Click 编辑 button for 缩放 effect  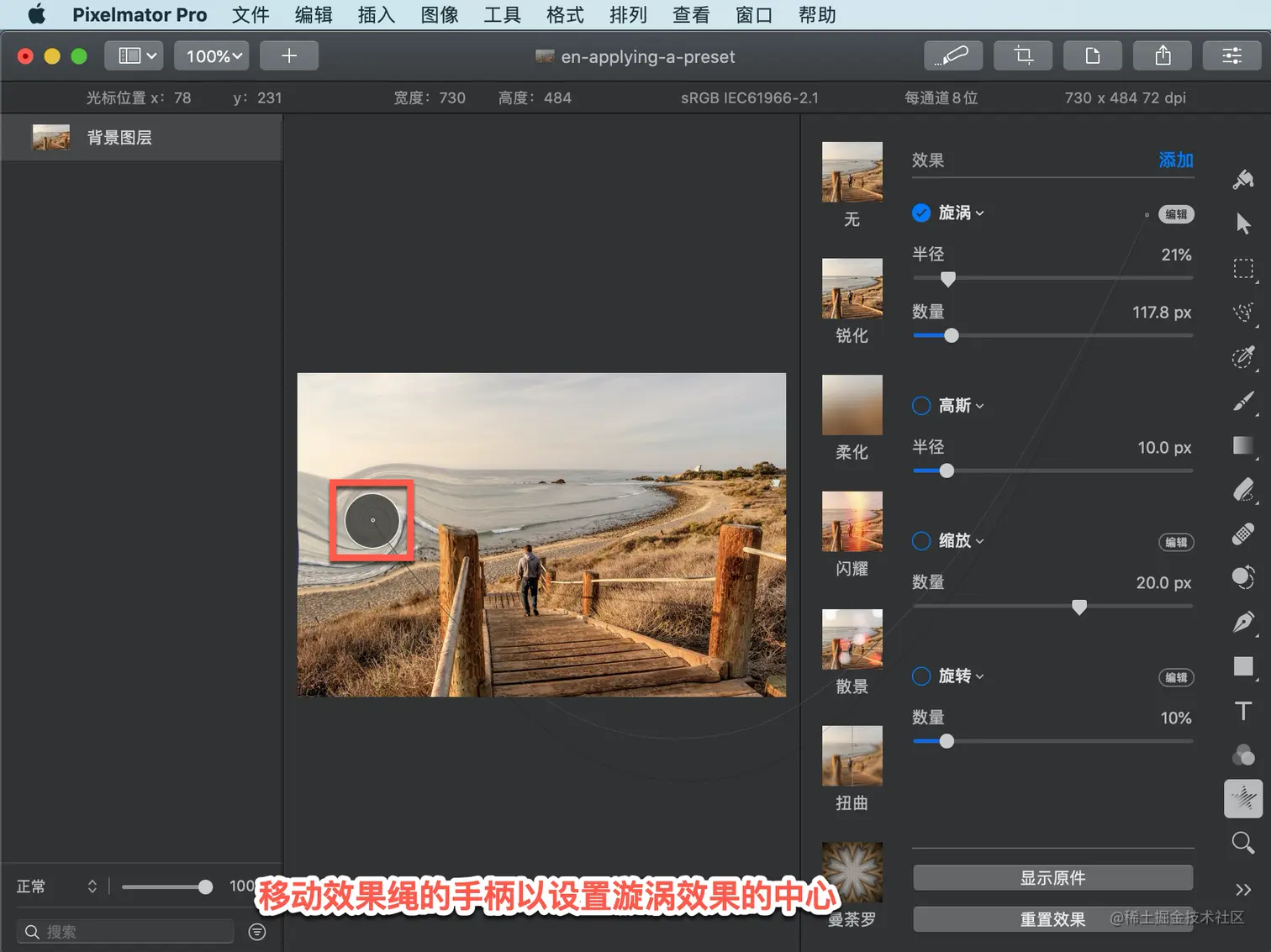tap(1176, 542)
